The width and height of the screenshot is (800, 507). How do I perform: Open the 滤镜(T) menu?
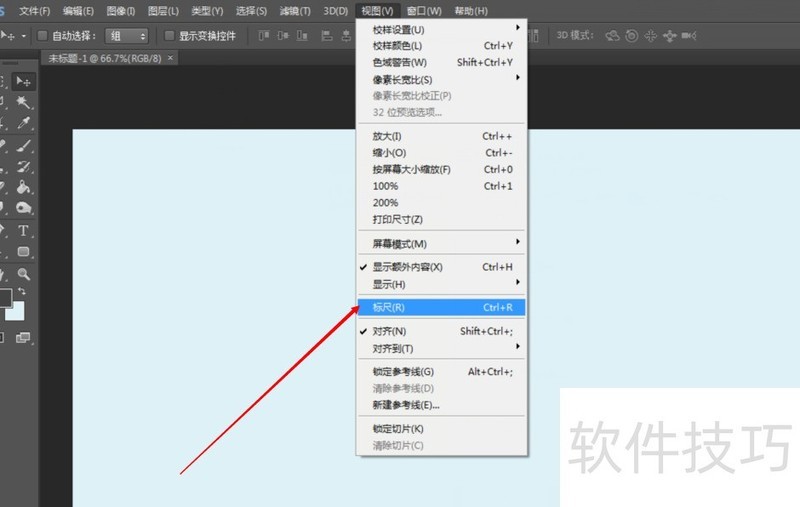point(295,11)
